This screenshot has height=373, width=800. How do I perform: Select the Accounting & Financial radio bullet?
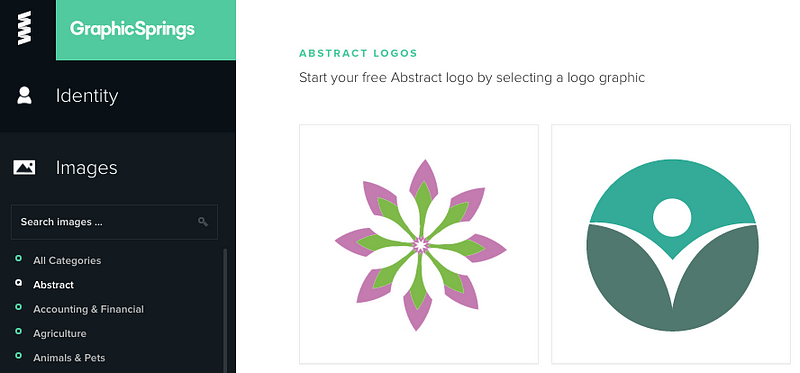tap(18, 307)
